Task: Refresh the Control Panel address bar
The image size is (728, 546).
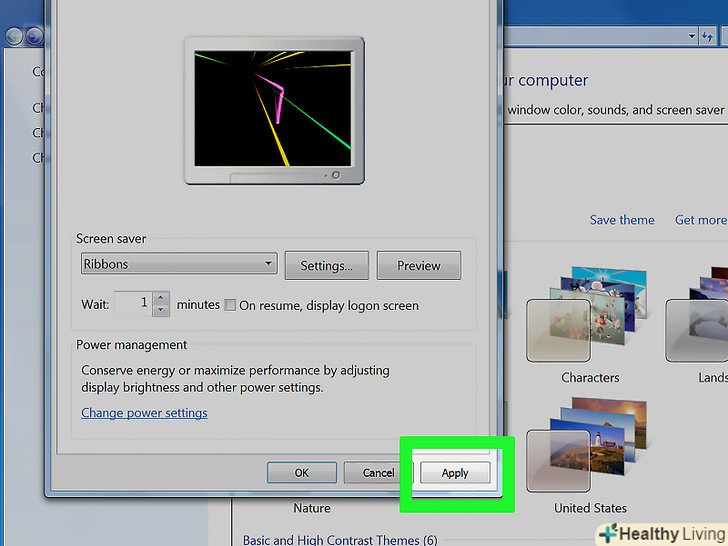Action: pos(708,36)
